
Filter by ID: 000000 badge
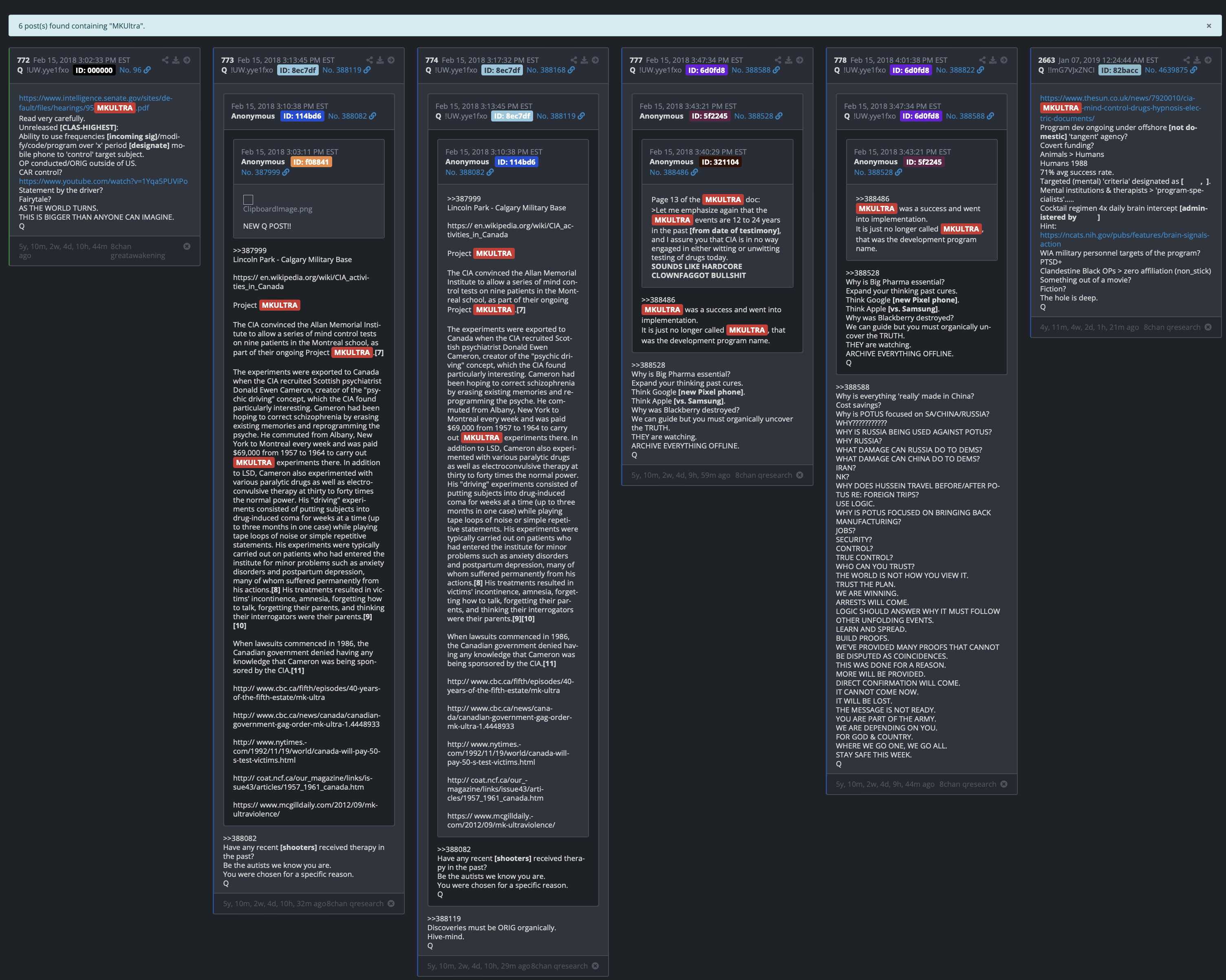[94, 70]
